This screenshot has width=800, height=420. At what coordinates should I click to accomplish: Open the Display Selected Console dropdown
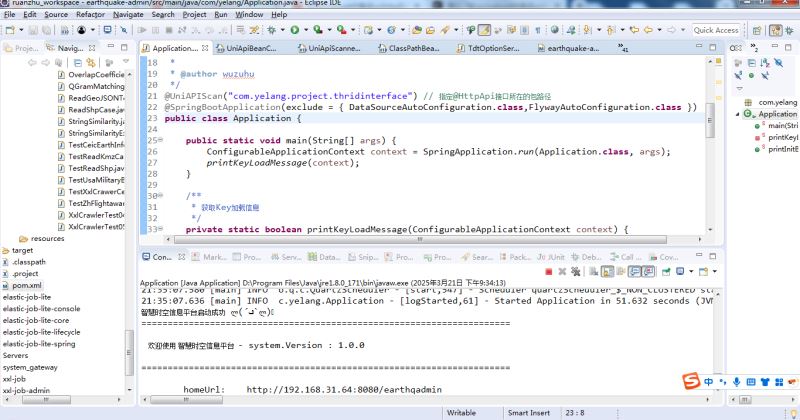[x=691, y=271]
